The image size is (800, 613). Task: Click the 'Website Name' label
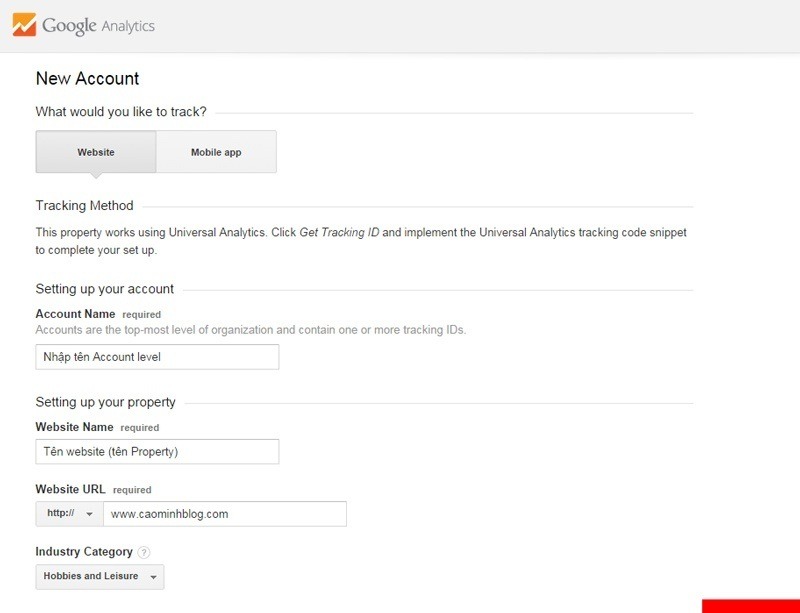74,427
